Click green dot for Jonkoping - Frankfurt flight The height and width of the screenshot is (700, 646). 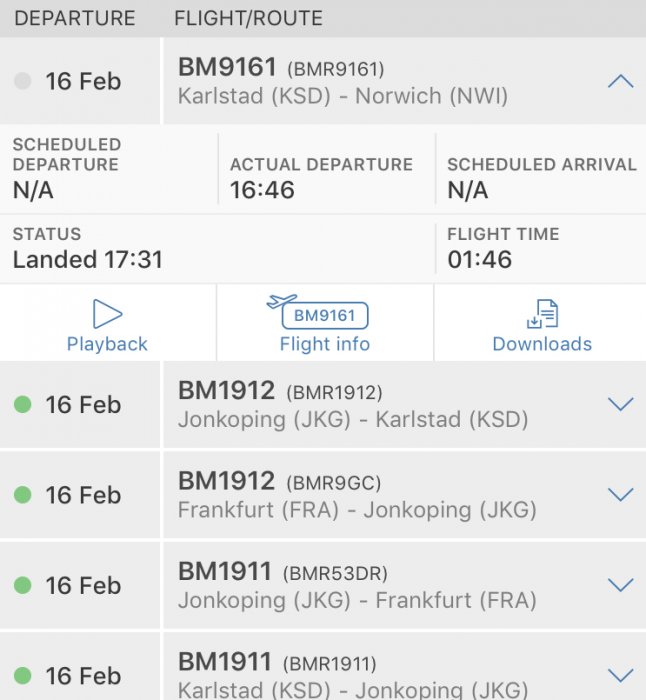tap(23, 585)
